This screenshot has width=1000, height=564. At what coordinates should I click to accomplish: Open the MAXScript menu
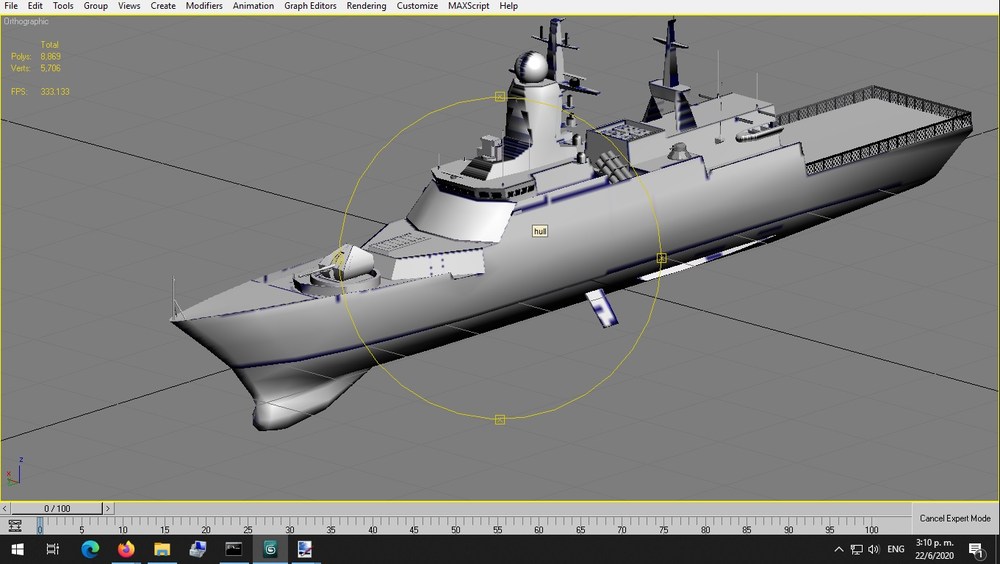pos(469,6)
